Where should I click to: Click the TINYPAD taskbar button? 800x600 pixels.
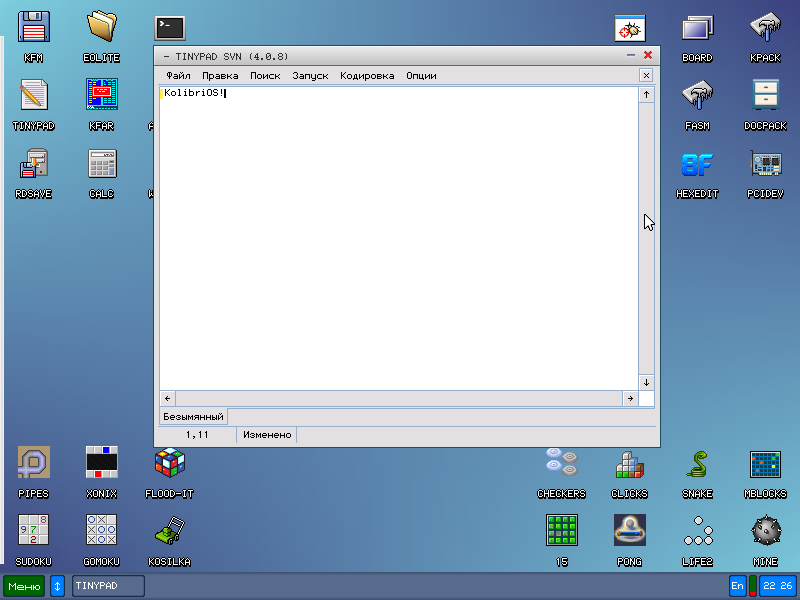coord(108,586)
